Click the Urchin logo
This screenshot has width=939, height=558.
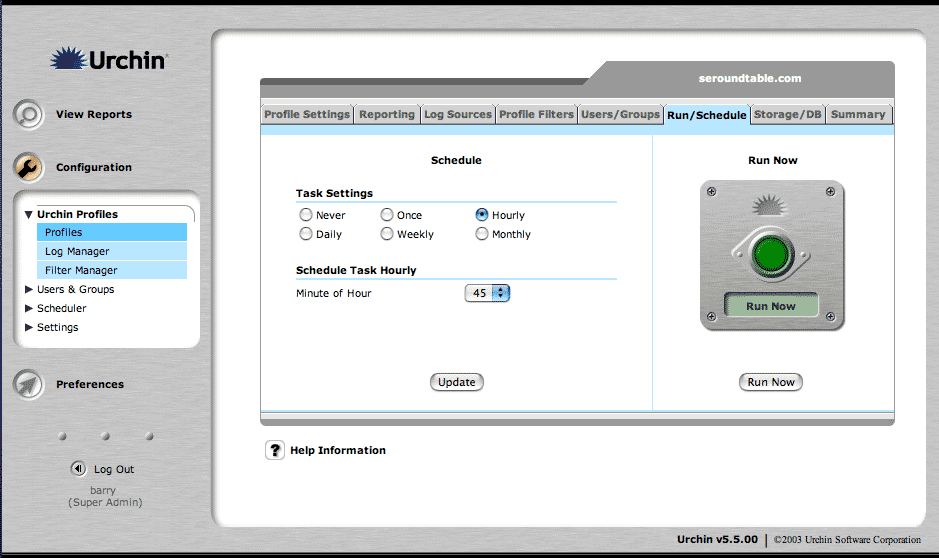click(x=109, y=59)
